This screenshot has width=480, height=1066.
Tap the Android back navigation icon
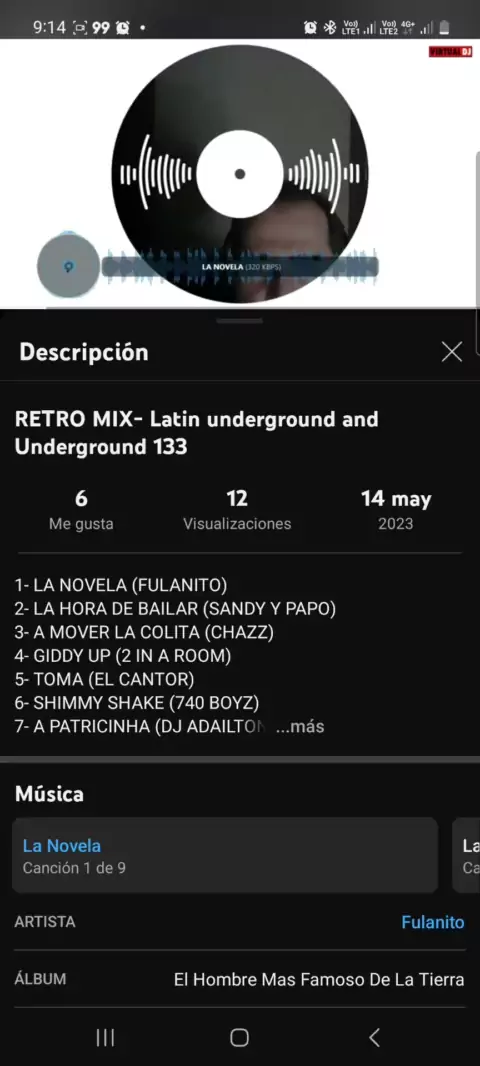click(374, 1037)
